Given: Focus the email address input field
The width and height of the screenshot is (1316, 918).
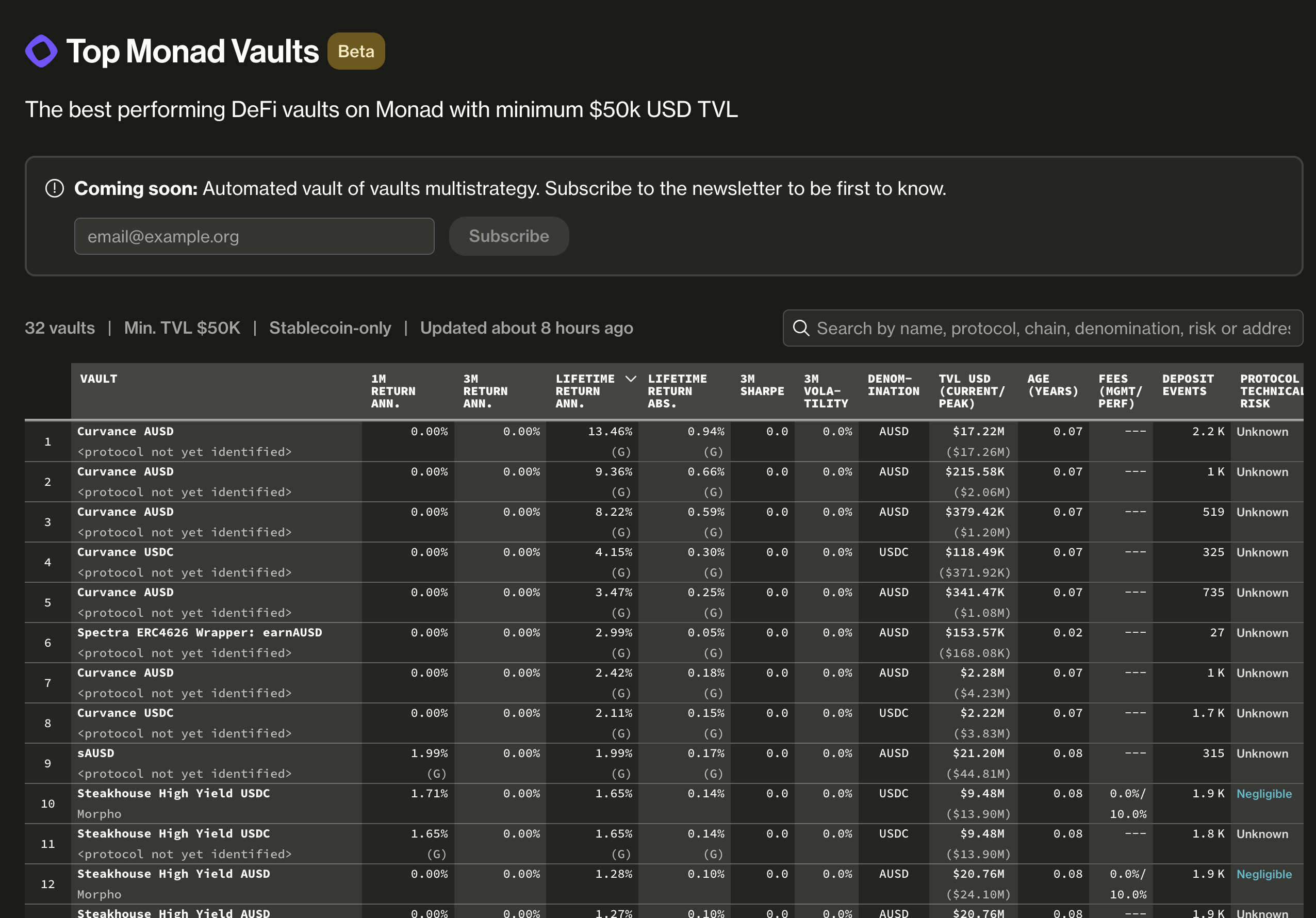Looking at the screenshot, I should pos(254,236).
